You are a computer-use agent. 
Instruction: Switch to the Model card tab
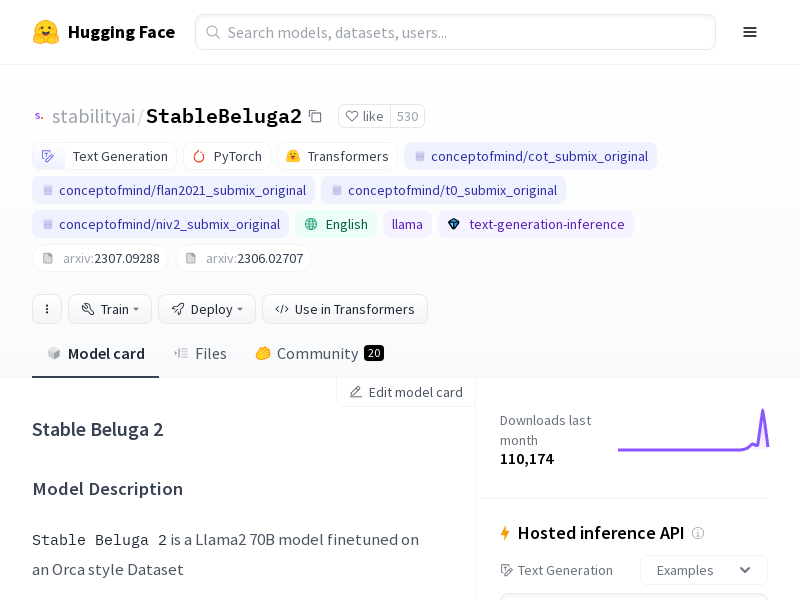tap(95, 354)
